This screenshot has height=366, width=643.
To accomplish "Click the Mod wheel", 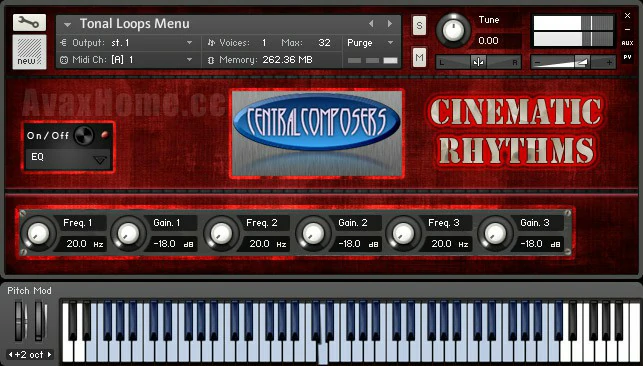I will [39, 321].
